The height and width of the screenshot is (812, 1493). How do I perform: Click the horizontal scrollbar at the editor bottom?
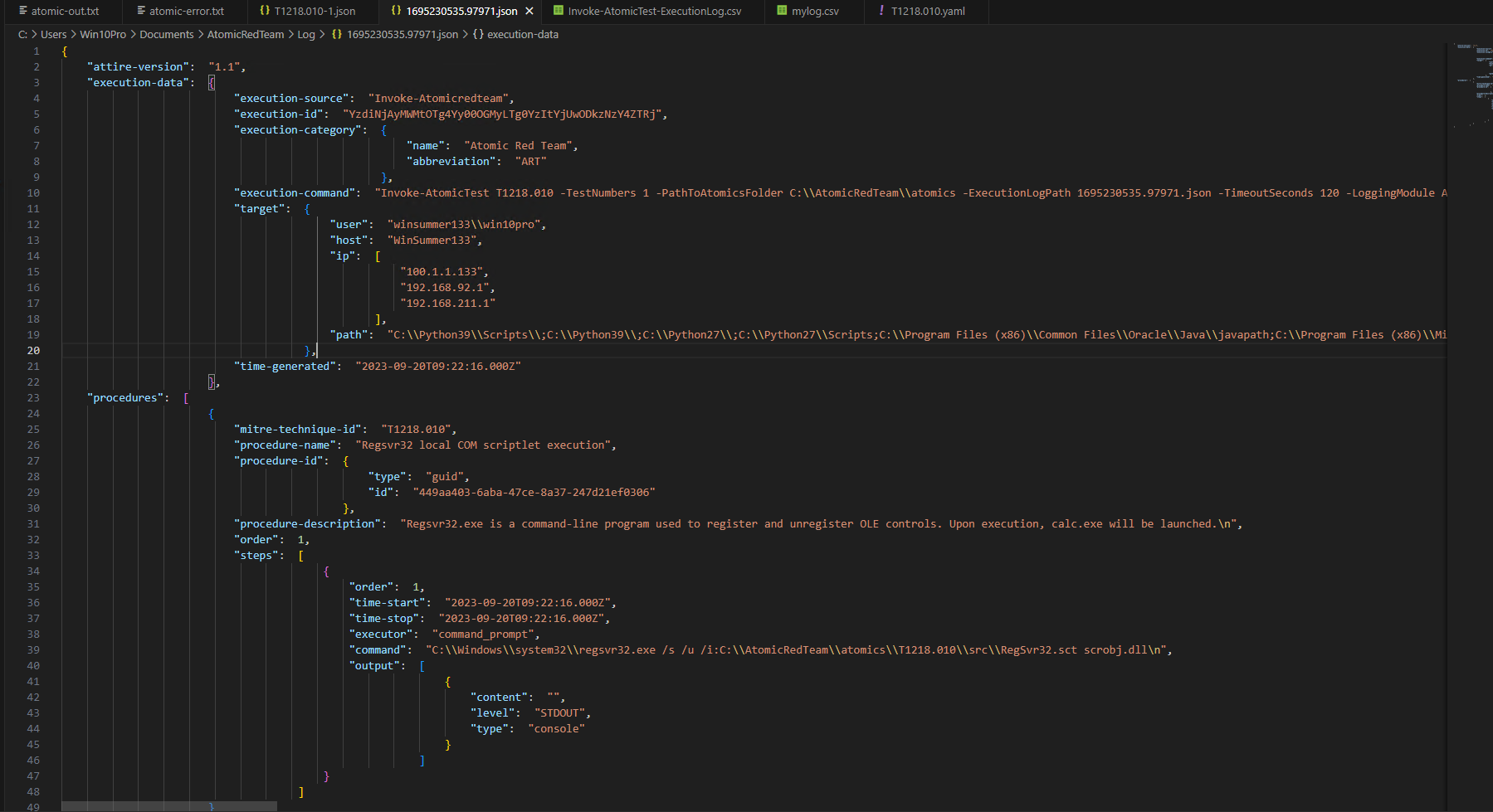(x=169, y=806)
